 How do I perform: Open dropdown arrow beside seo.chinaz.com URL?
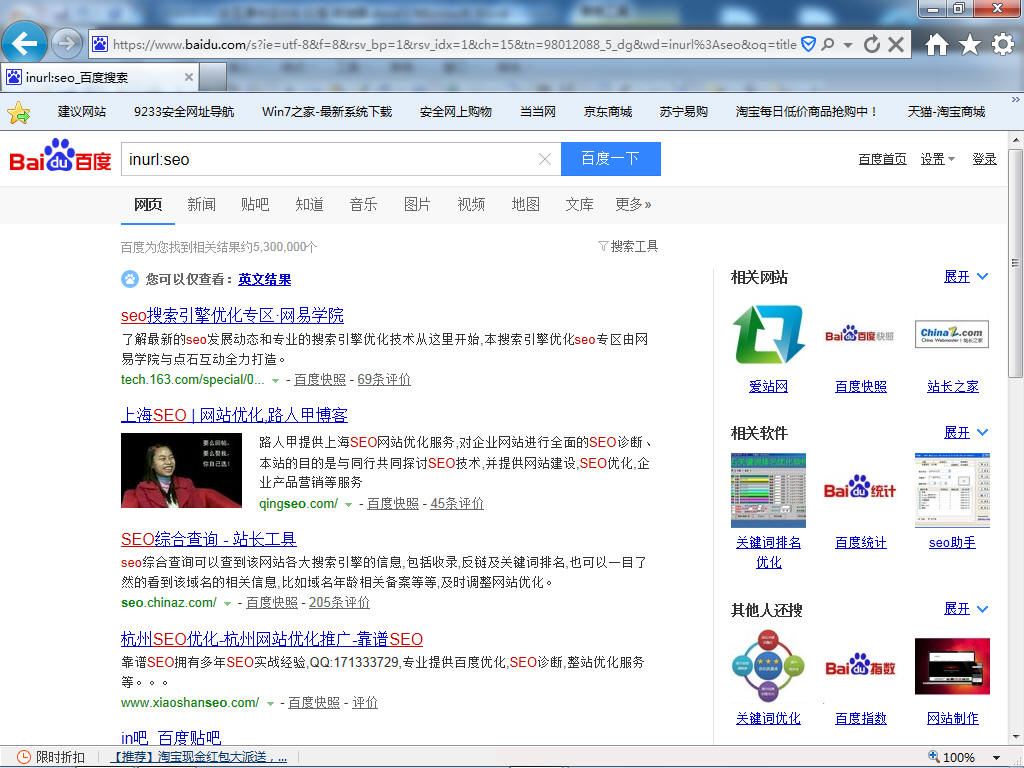tap(227, 604)
